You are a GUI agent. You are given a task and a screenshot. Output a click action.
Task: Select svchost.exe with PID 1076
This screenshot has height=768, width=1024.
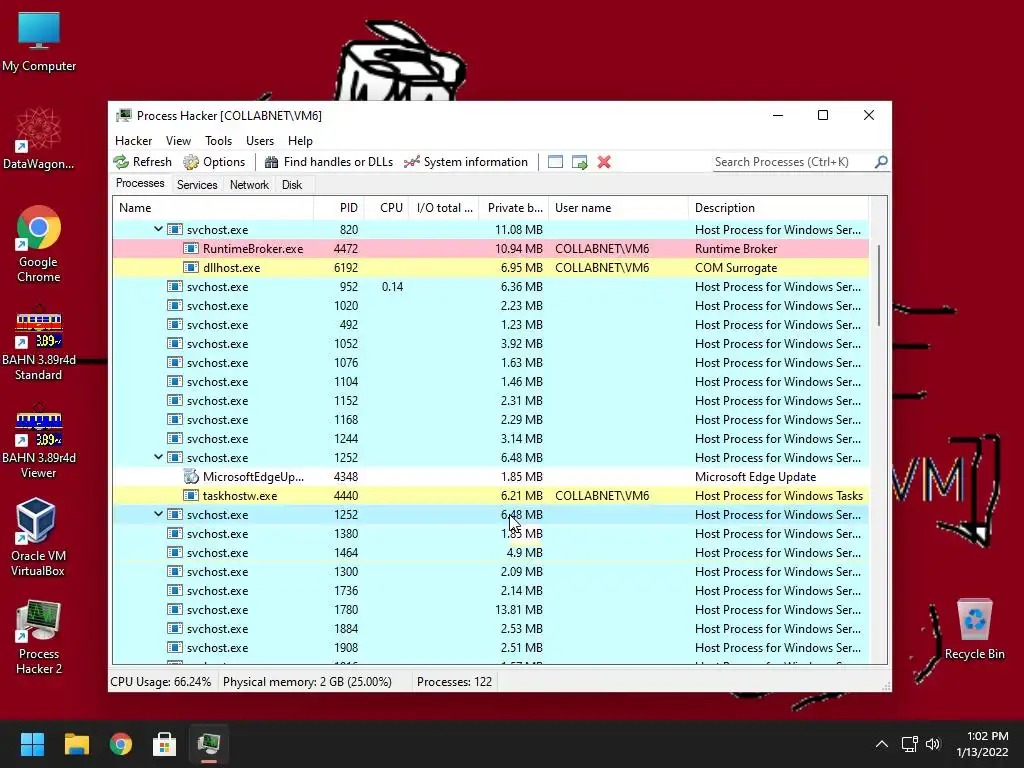click(491, 362)
